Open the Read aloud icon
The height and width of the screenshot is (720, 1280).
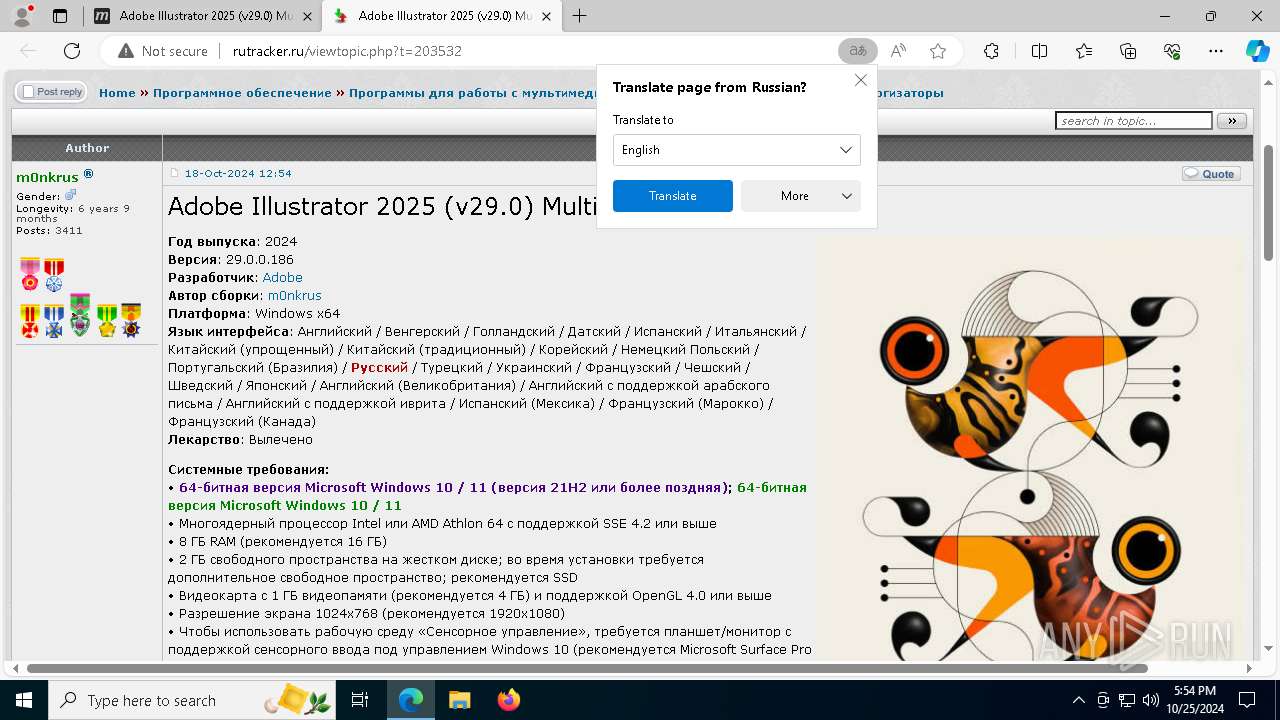[898, 51]
